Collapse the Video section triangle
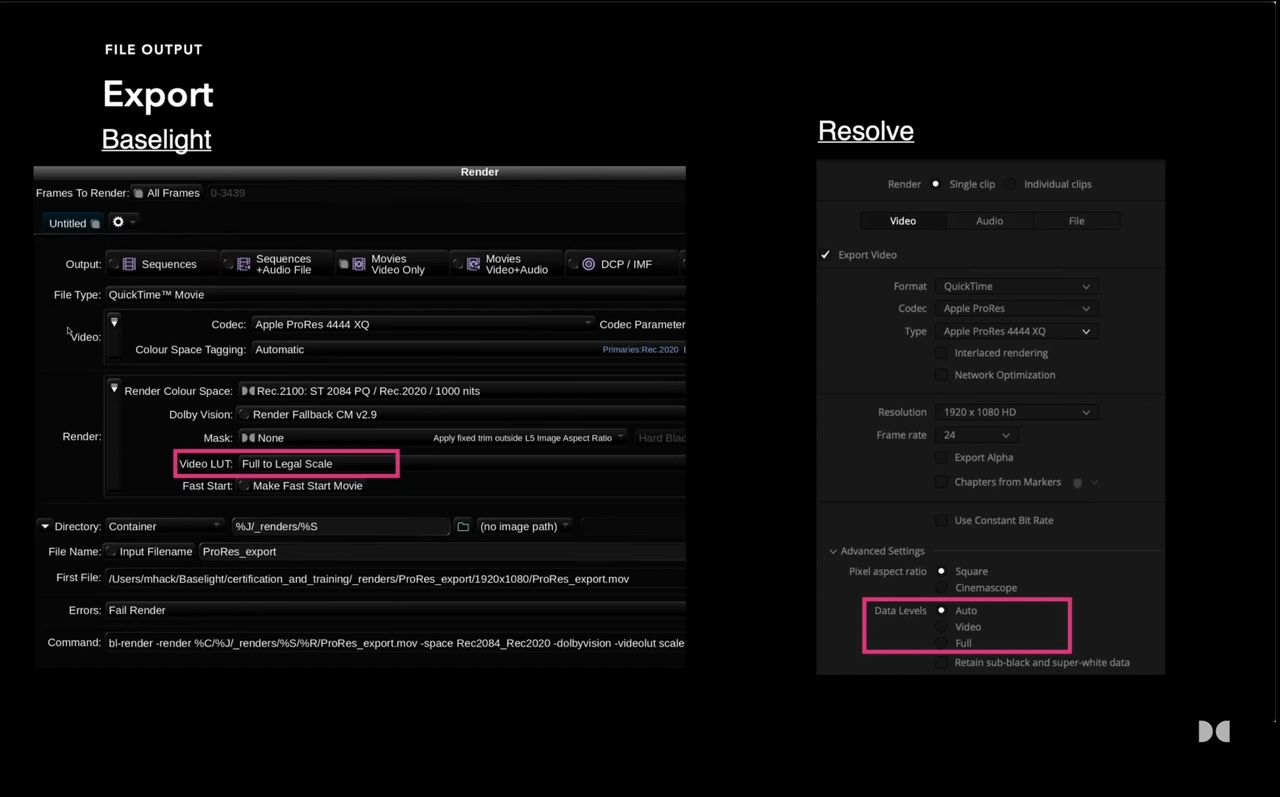Viewport: 1280px width, 797px height. [x=114, y=322]
